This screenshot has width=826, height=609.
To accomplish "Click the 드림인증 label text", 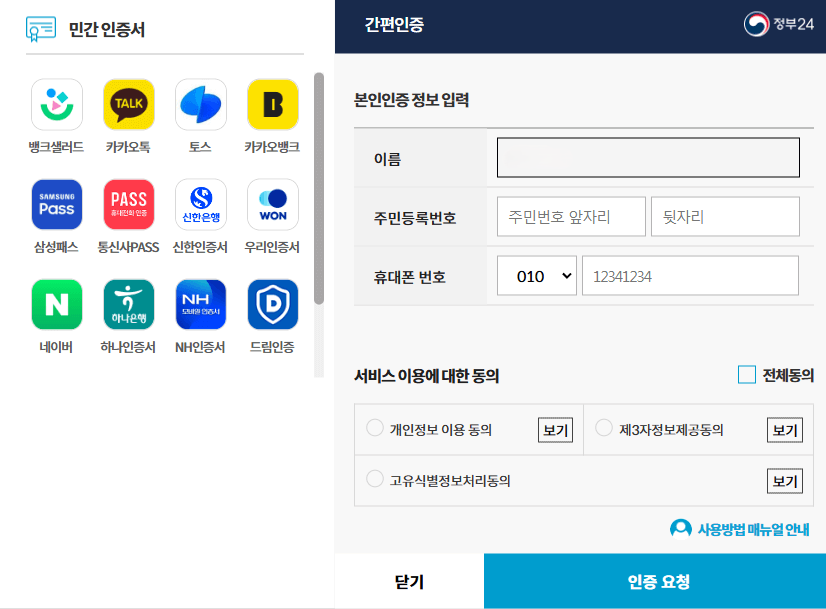I will pos(272,347).
